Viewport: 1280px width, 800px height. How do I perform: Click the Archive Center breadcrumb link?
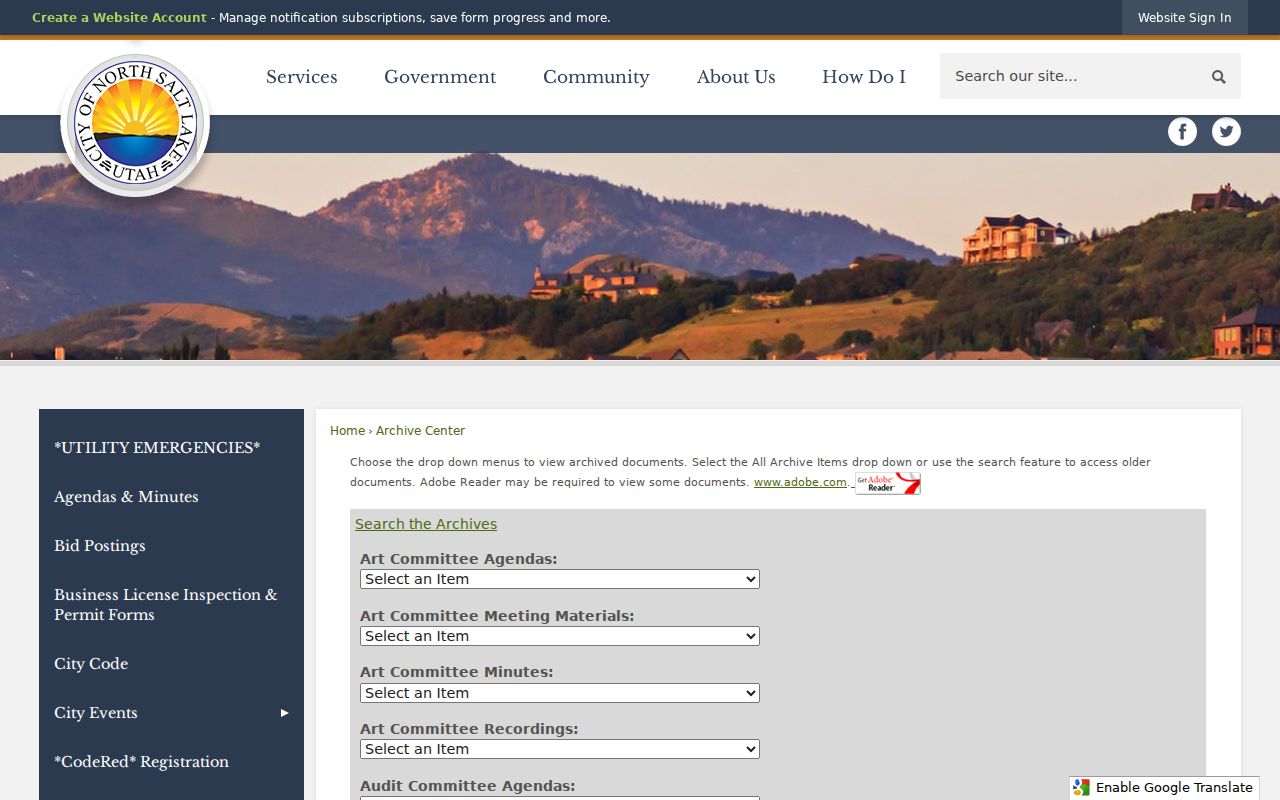click(x=420, y=431)
